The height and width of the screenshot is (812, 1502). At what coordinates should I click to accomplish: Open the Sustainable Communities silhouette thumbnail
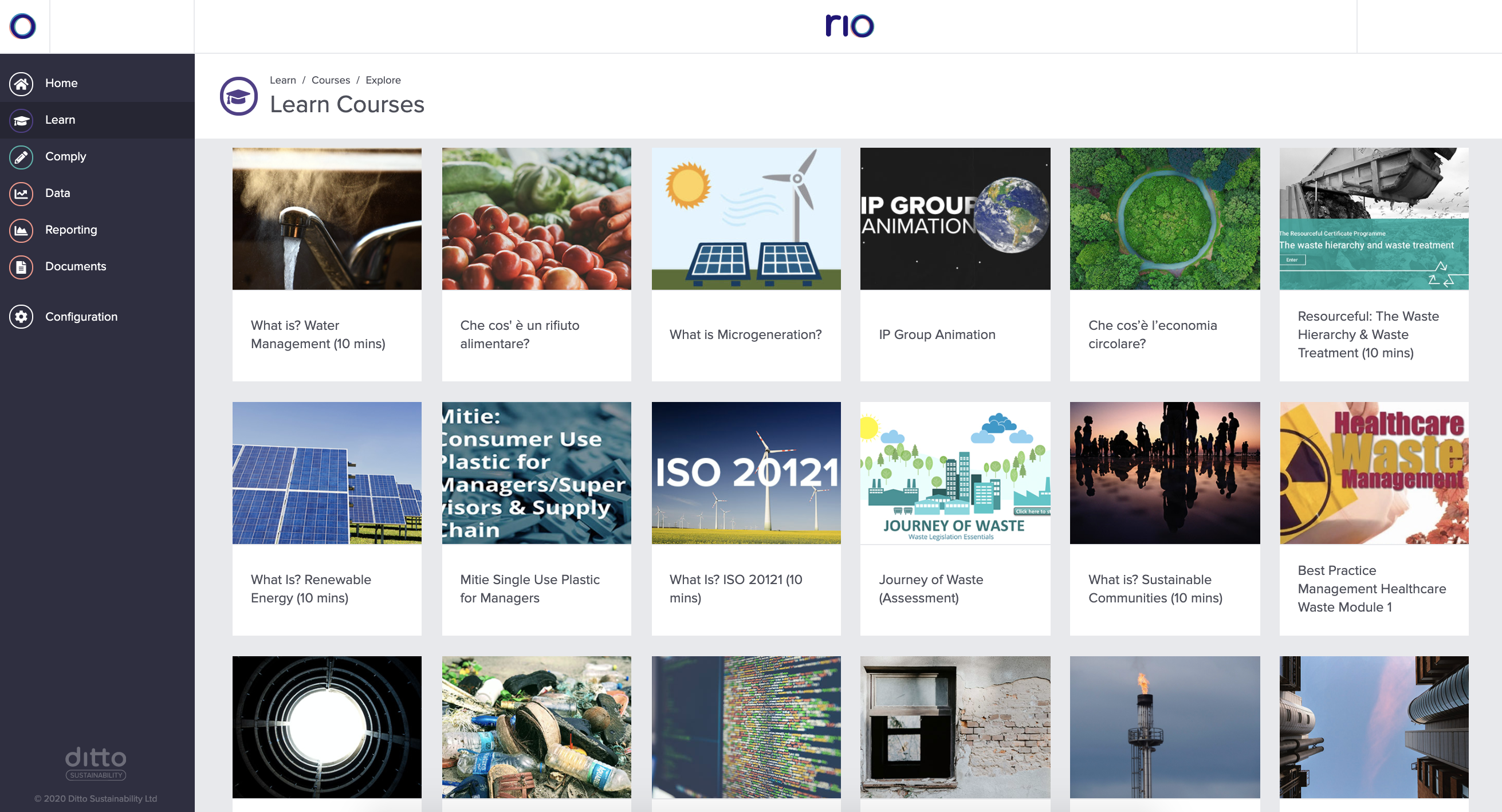click(1165, 474)
